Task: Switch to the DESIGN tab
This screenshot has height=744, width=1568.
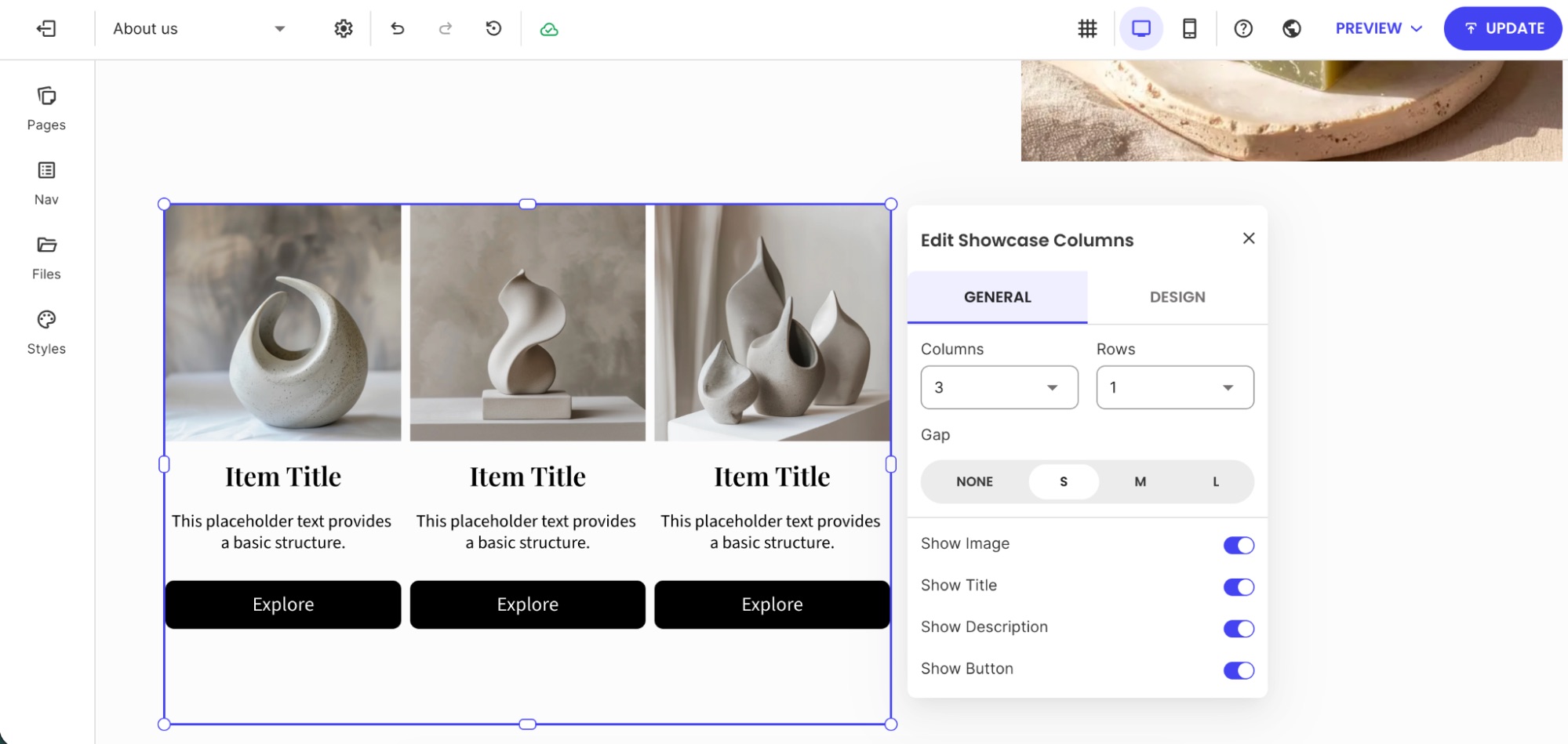Action: (1177, 297)
